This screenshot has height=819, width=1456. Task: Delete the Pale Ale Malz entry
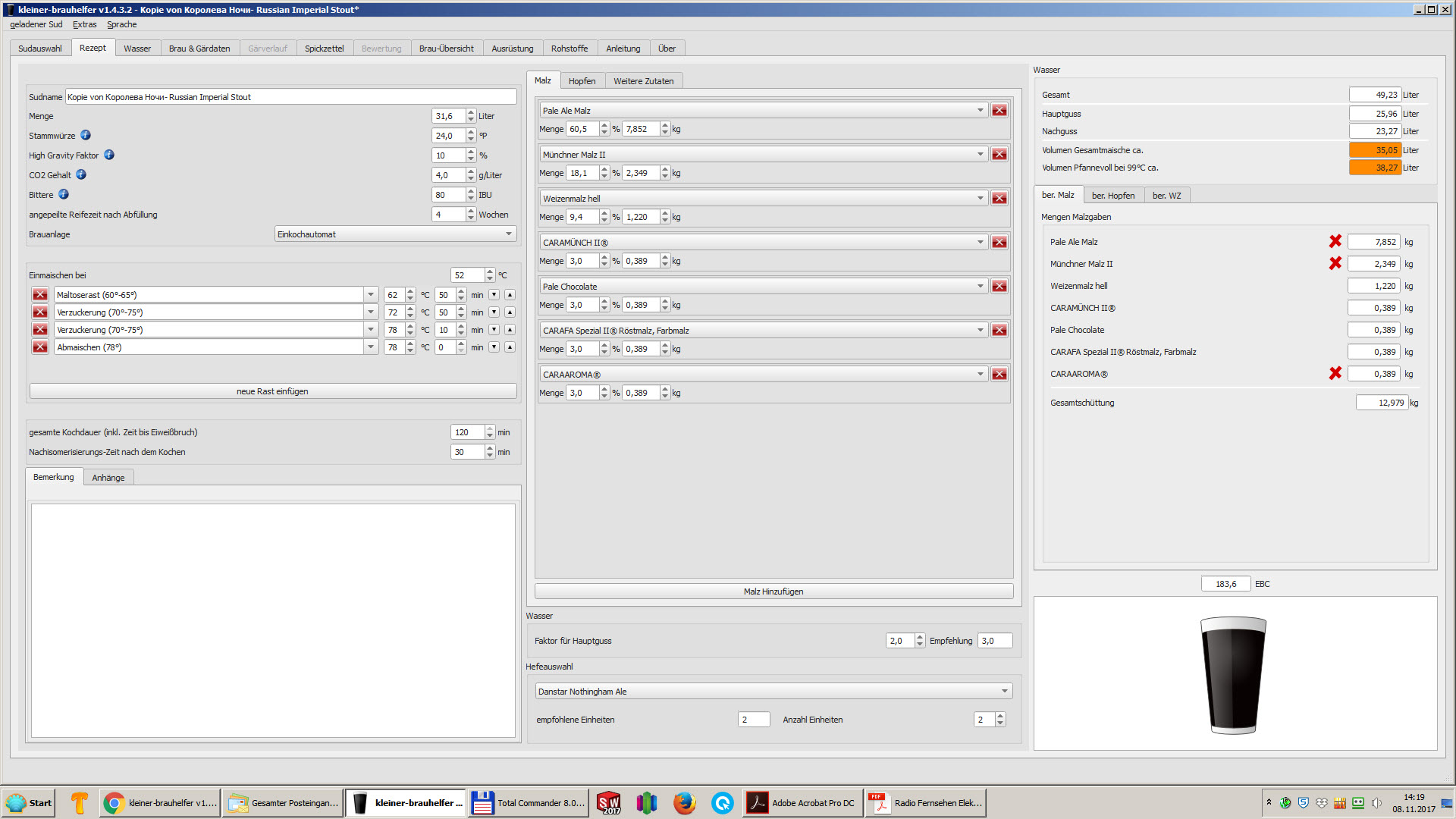click(x=999, y=111)
